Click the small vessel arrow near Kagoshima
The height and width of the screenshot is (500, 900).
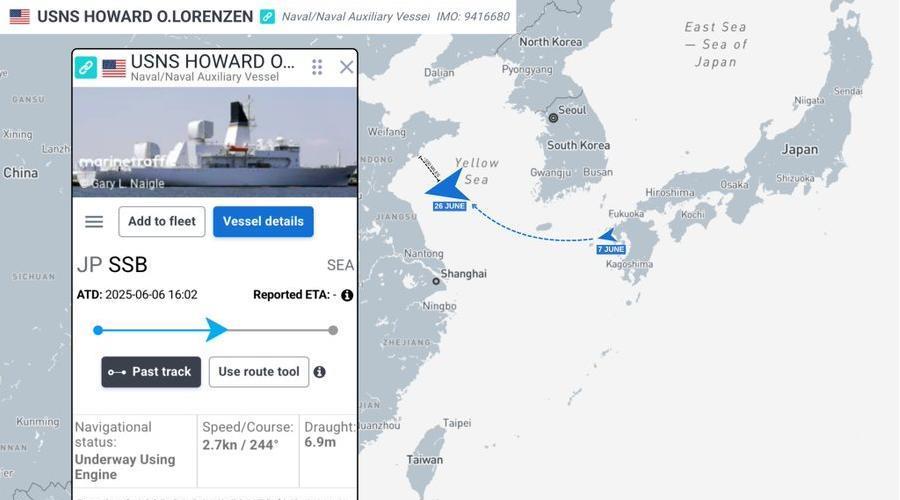tap(607, 235)
